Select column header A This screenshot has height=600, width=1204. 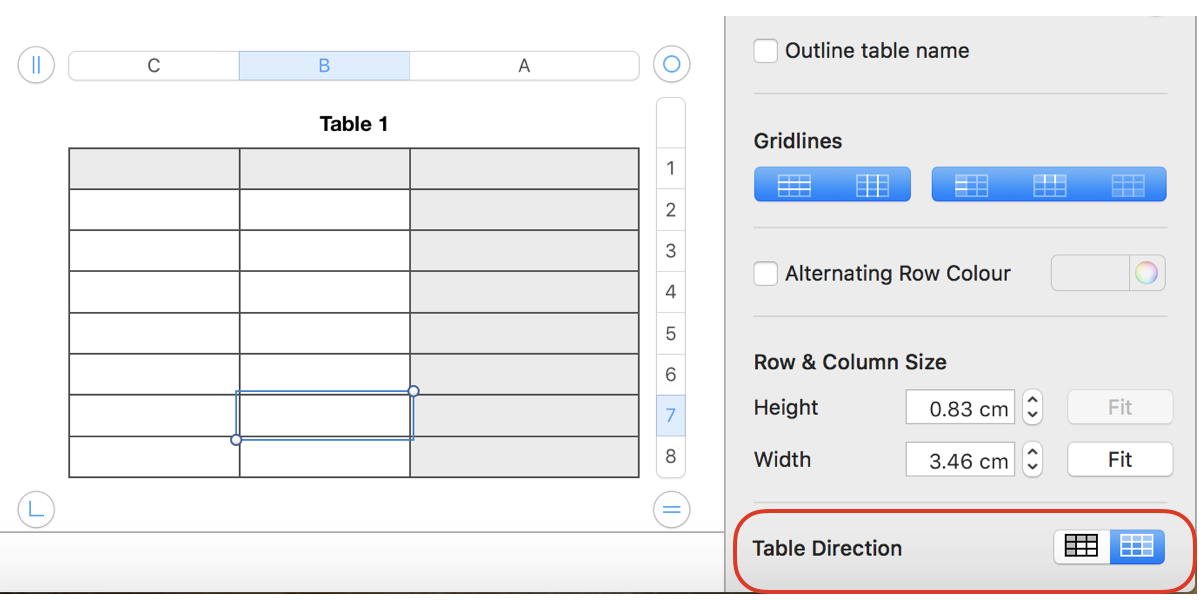click(524, 66)
